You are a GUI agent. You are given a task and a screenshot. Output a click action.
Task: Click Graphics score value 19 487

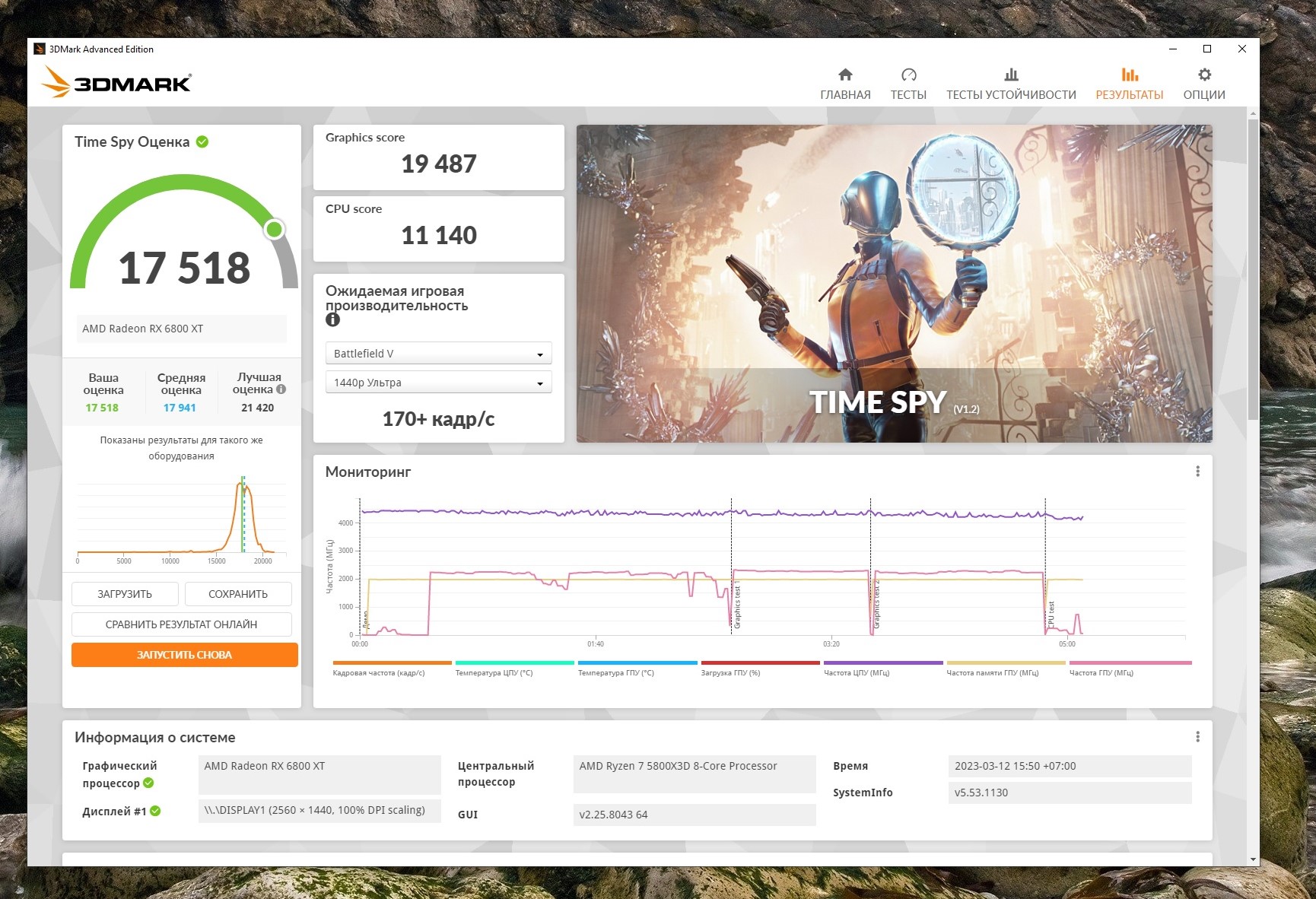click(x=439, y=164)
